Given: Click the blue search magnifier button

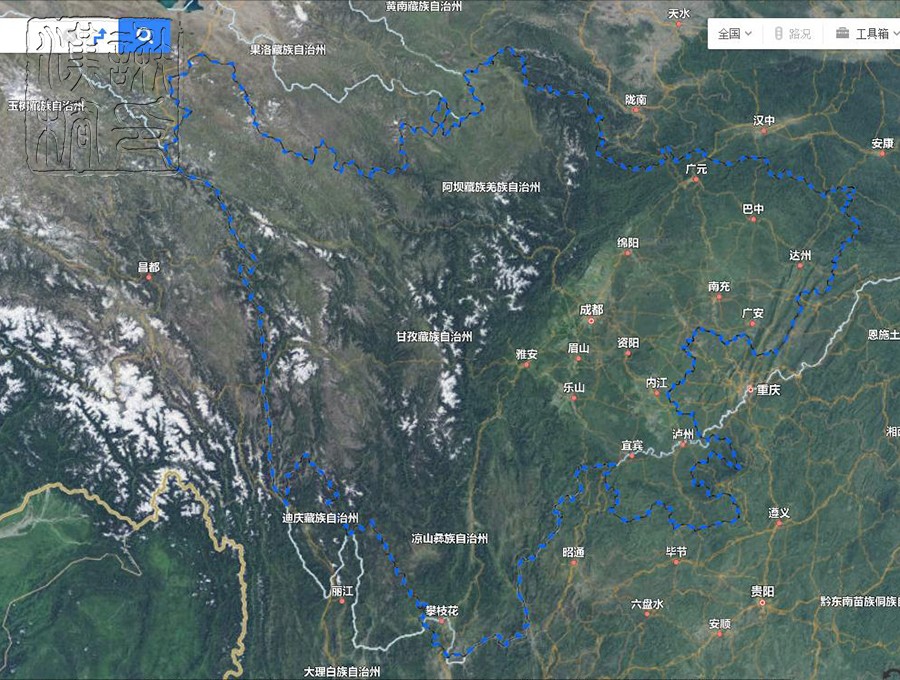Looking at the screenshot, I should click(145, 36).
